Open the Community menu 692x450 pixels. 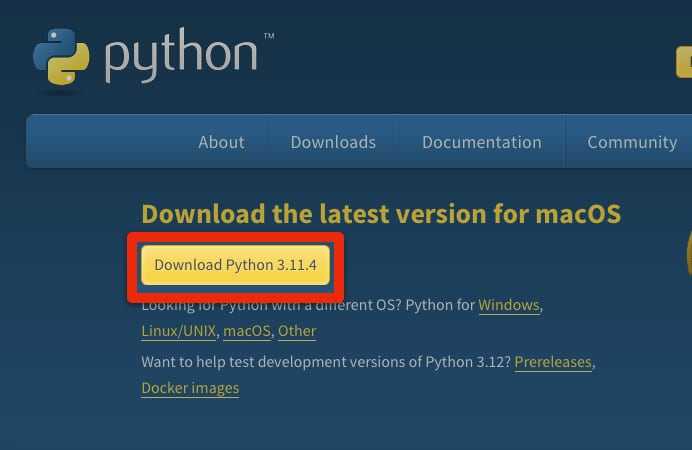click(x=632, y=142)
